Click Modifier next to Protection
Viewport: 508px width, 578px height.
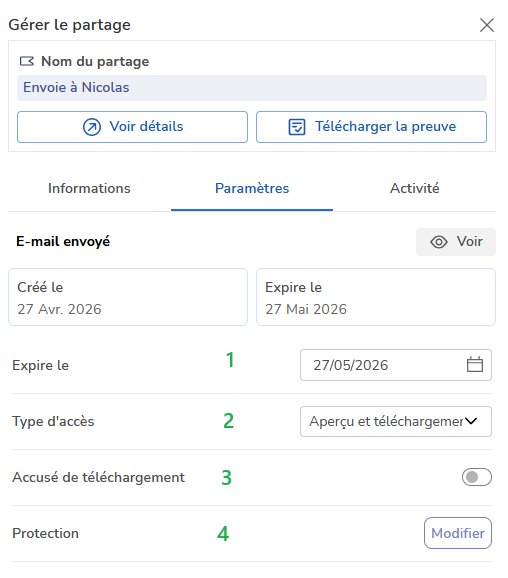point(458,533)
